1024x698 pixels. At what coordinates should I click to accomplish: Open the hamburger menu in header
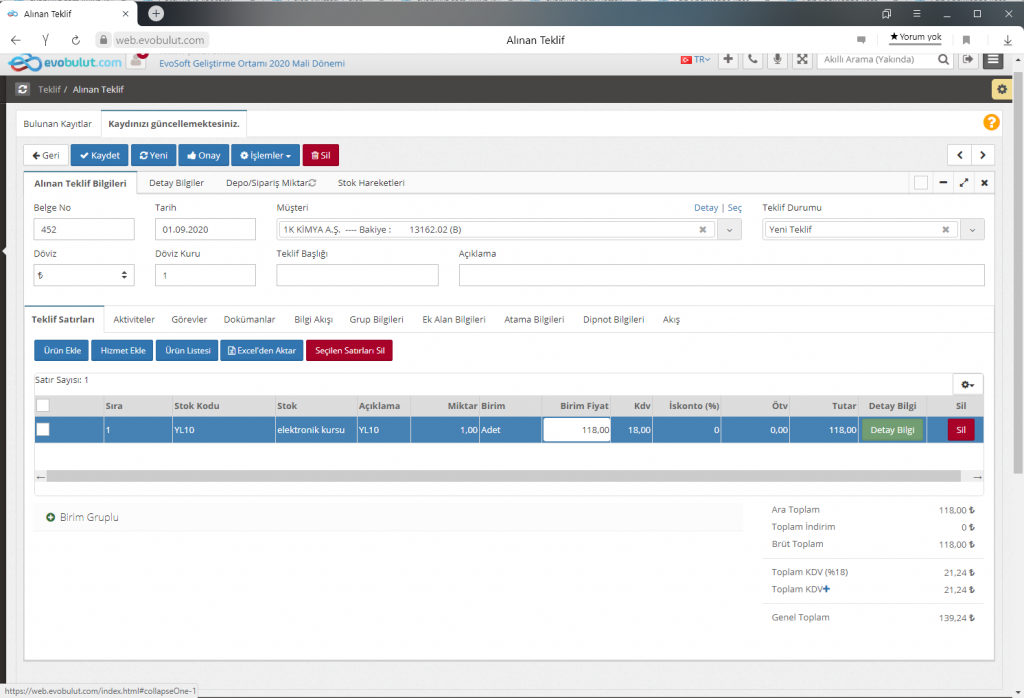tap(993, 60)
